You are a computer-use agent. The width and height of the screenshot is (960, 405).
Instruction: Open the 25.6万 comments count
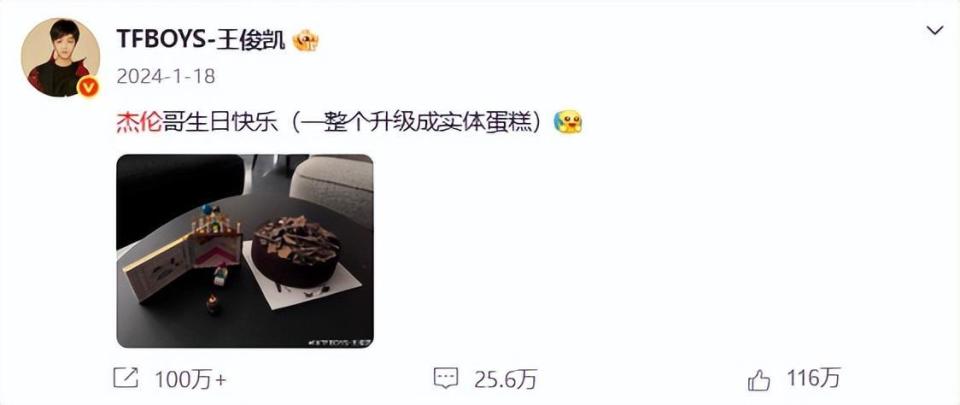coord(506,380)
